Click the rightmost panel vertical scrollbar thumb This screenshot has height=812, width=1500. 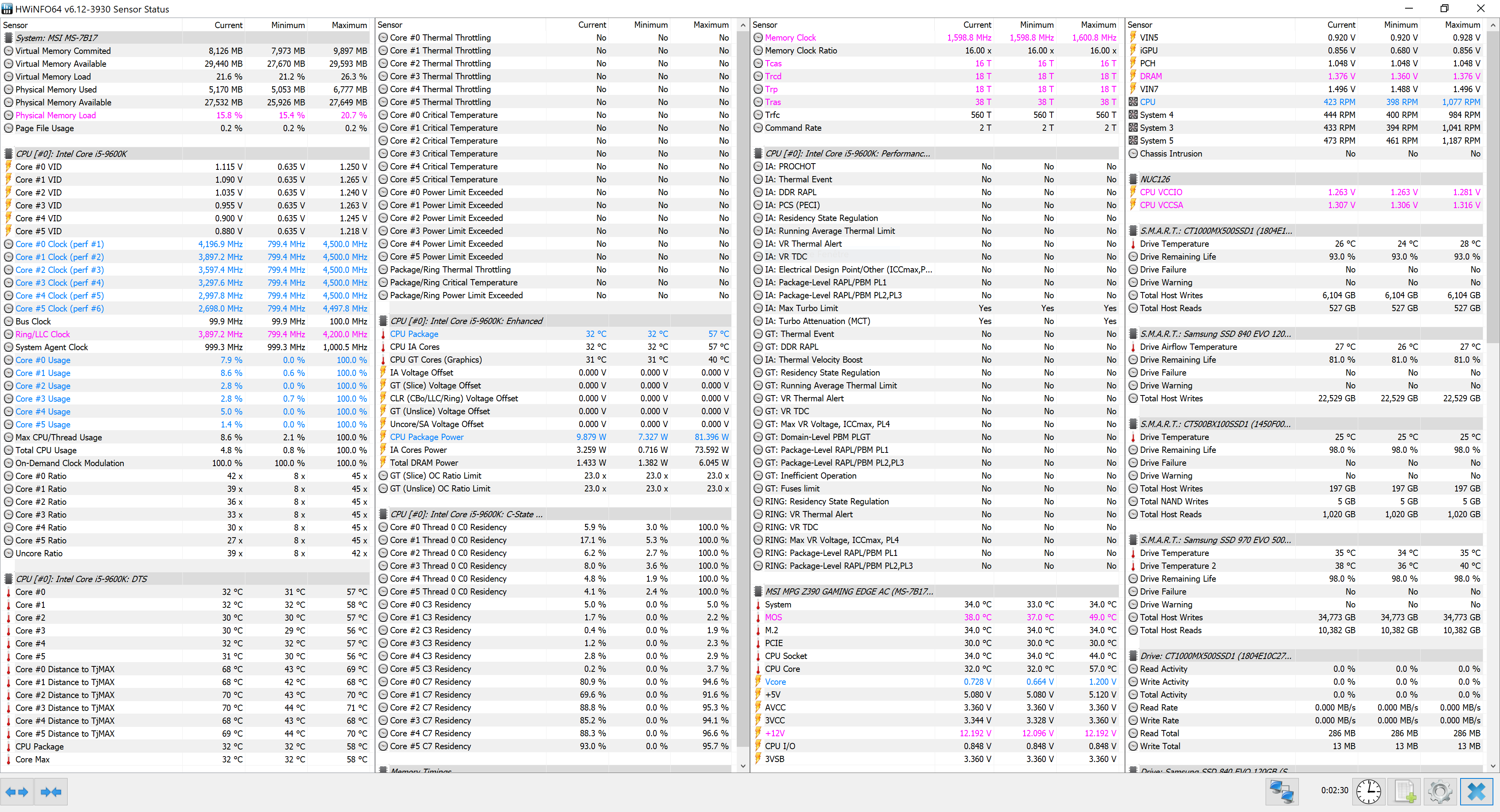tap(1493, 186)
